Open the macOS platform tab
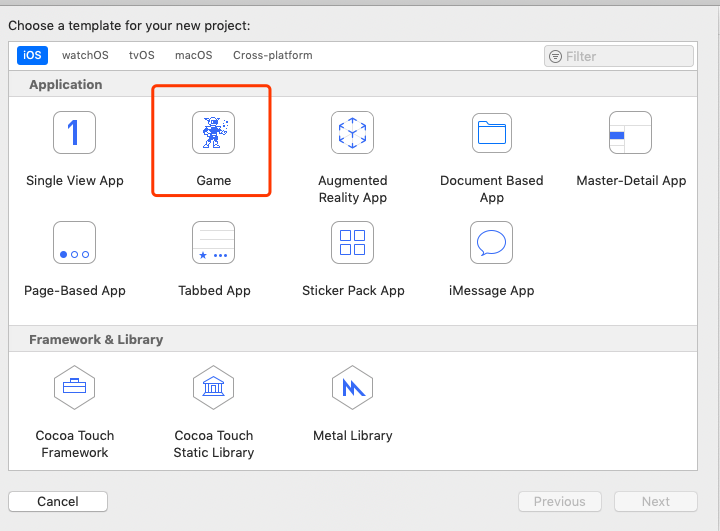720x531 pixels. click(194, 56)
